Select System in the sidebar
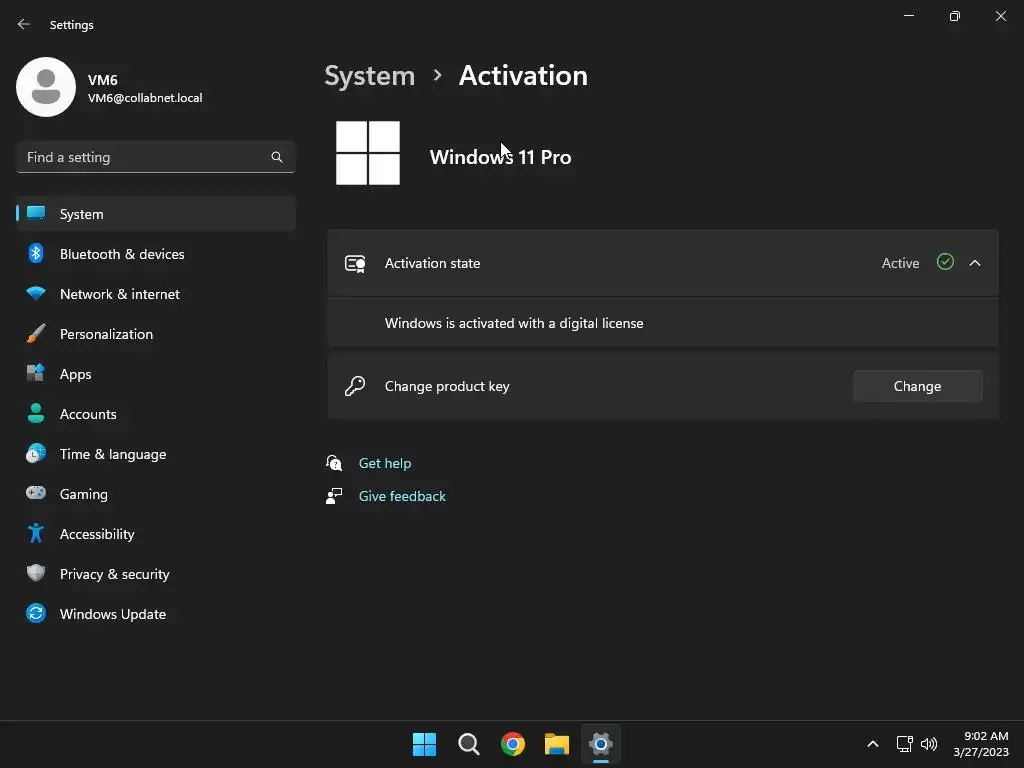This screenshot has height=768, width=1024. [155, 214]
